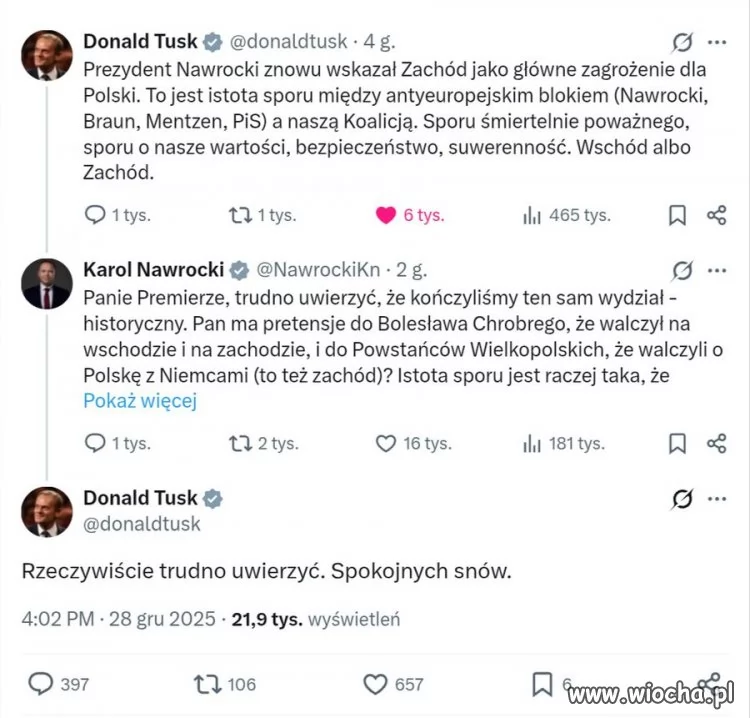Viewport: 750px width, 718px height.
Task: Repost the top Donald Tusk tweet
Action: click(241, 215)
